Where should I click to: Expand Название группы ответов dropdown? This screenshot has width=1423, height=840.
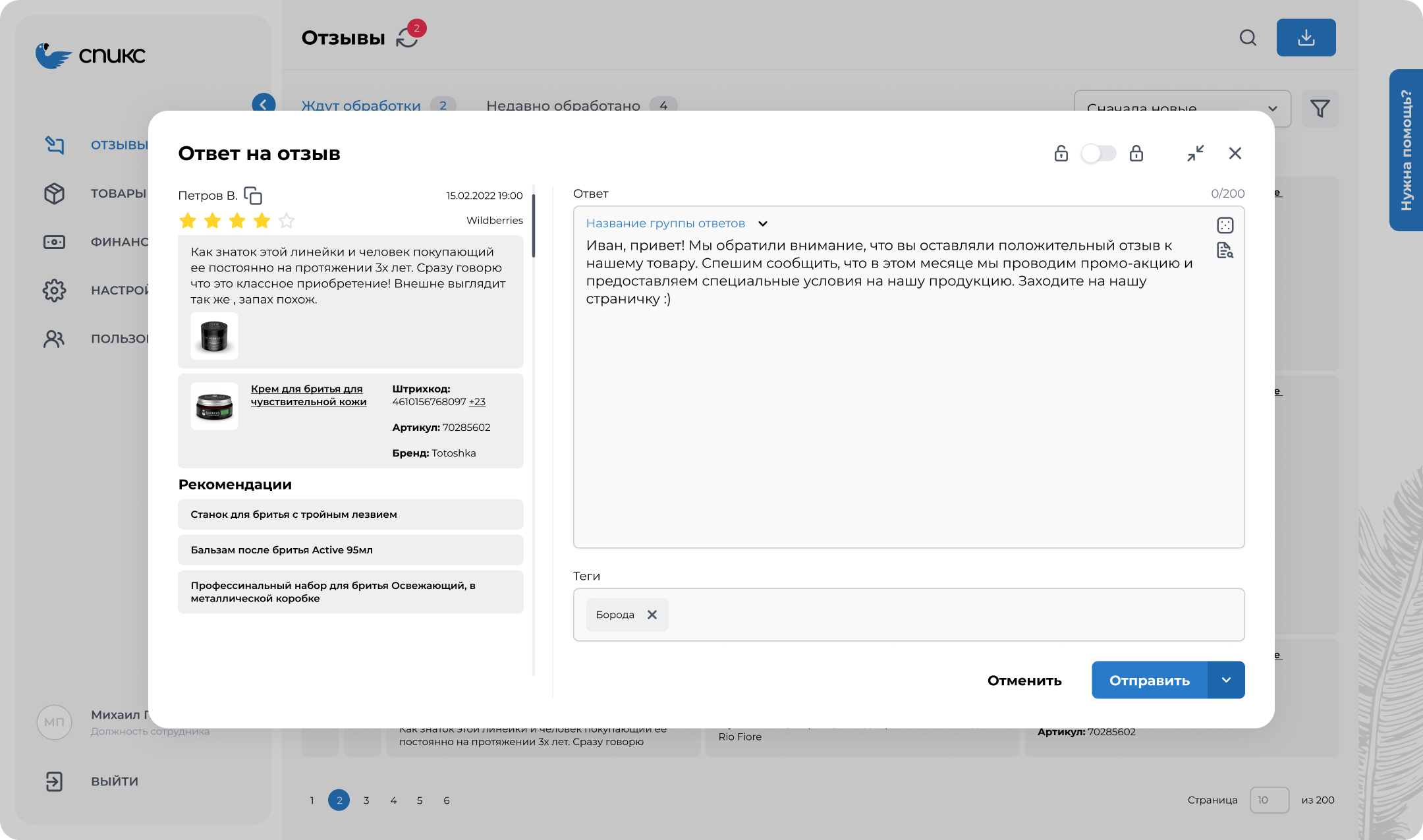(762, 224)
